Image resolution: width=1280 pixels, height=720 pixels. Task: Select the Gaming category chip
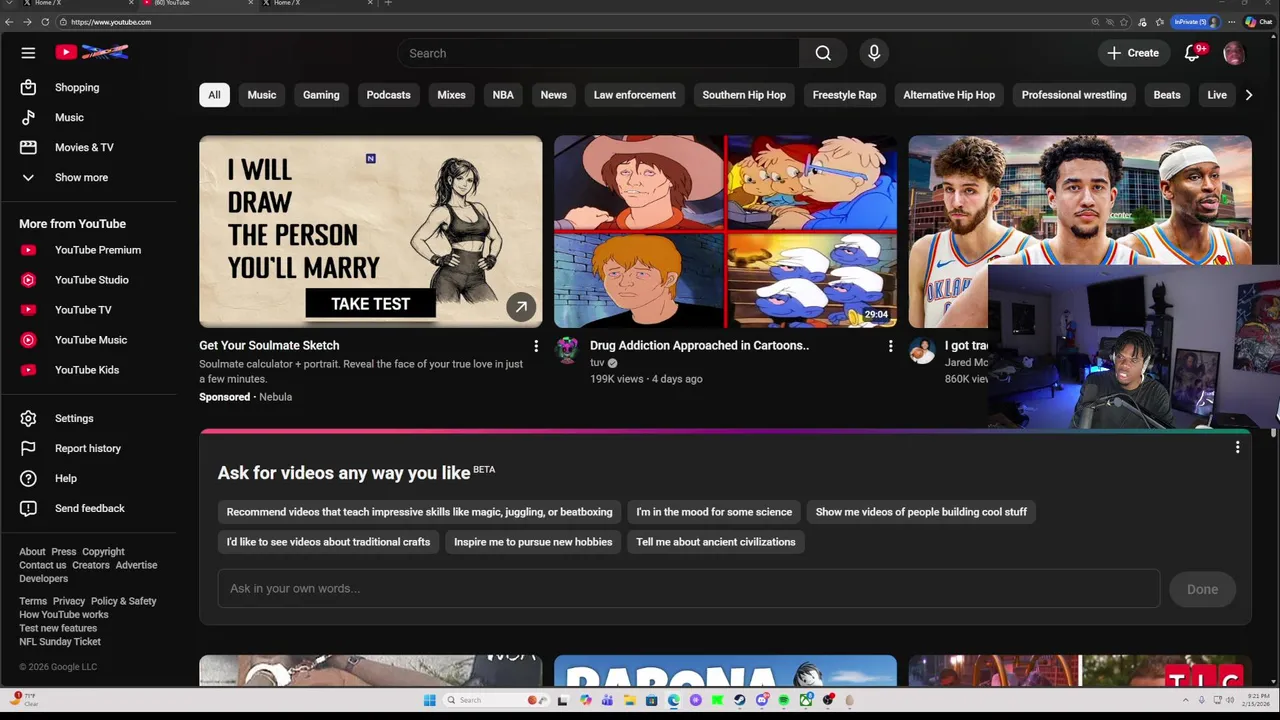tap(321, 95)
